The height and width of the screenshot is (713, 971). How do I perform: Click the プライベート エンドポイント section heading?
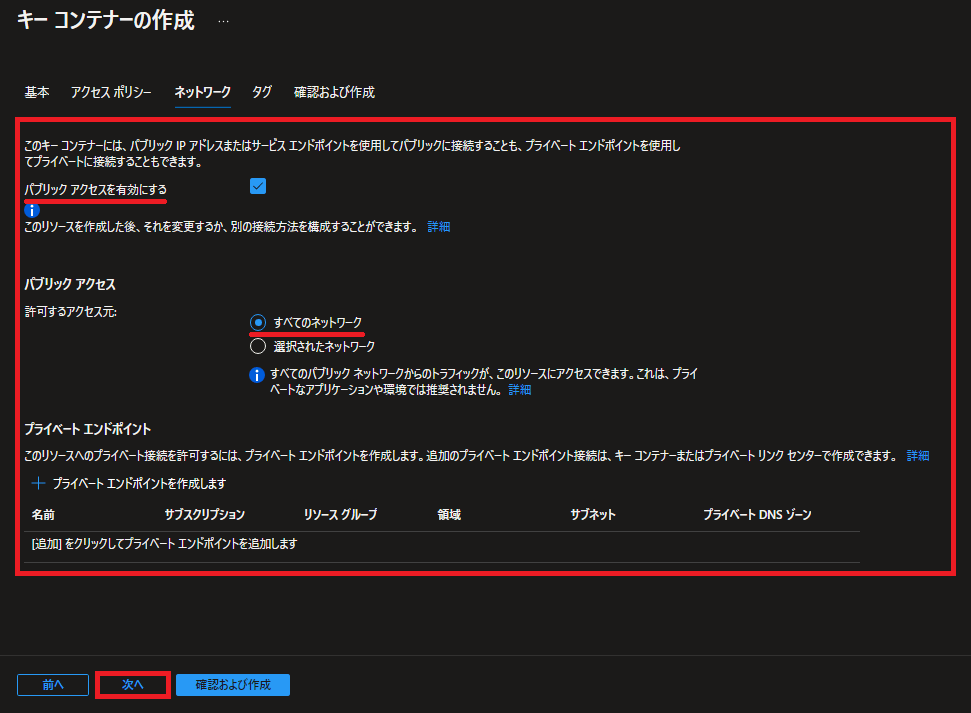coord(87,429)
